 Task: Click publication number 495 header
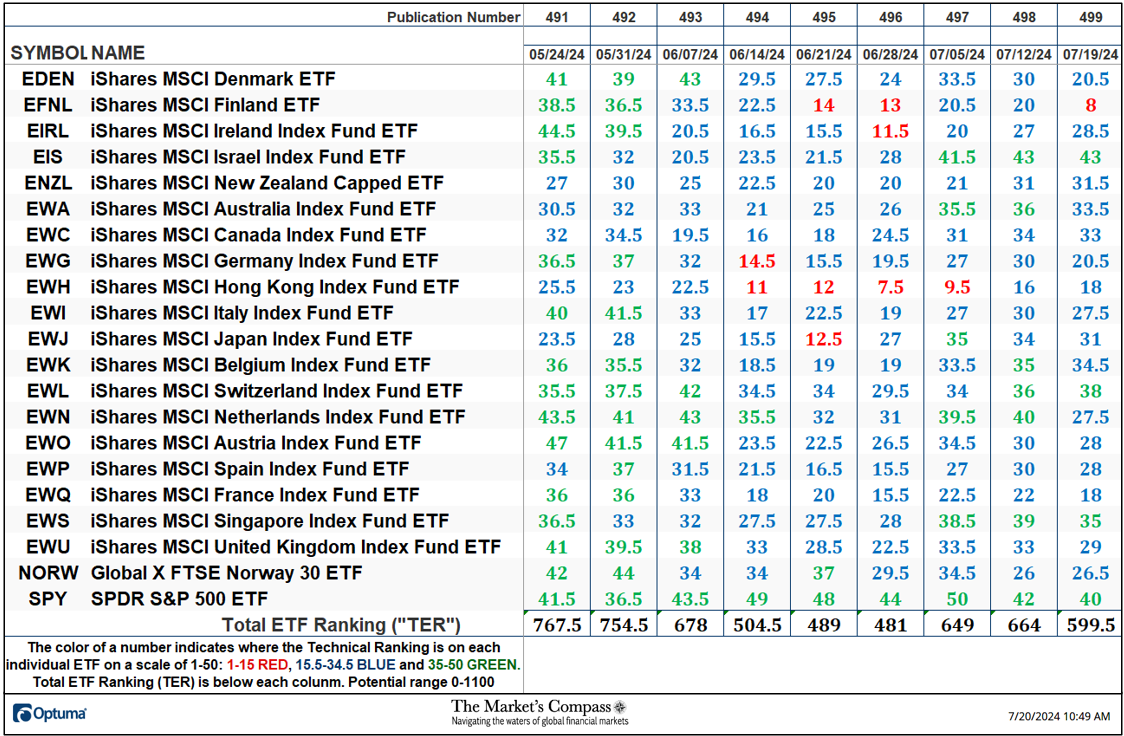coord(824,16)
